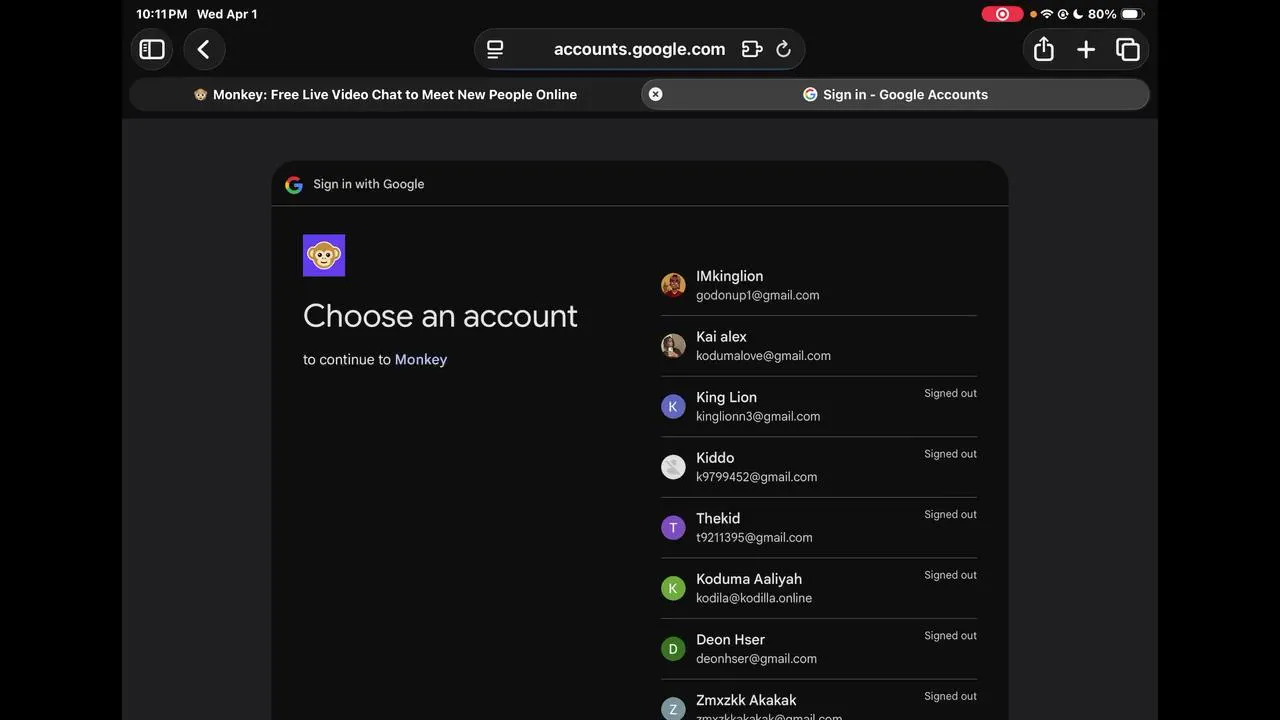
Task: Click the Choose an account heading
Action: click(x=440, y=316)
